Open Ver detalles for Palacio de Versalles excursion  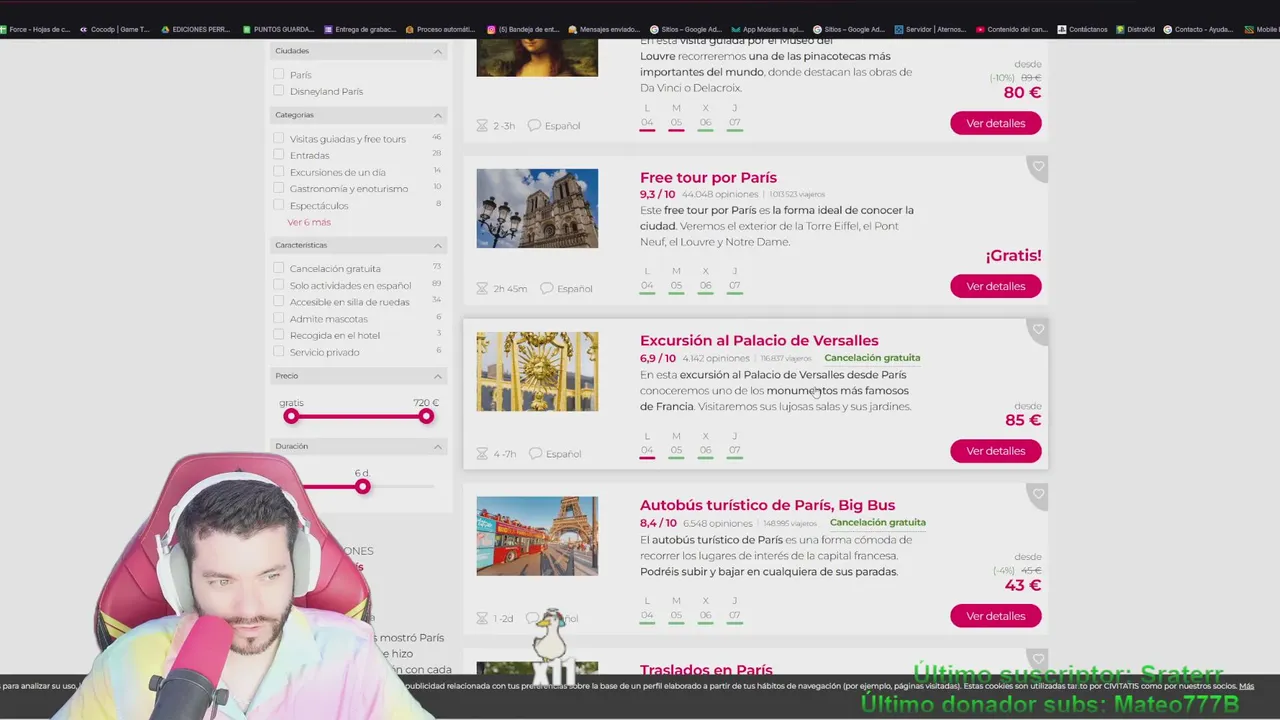pos(995,451)
